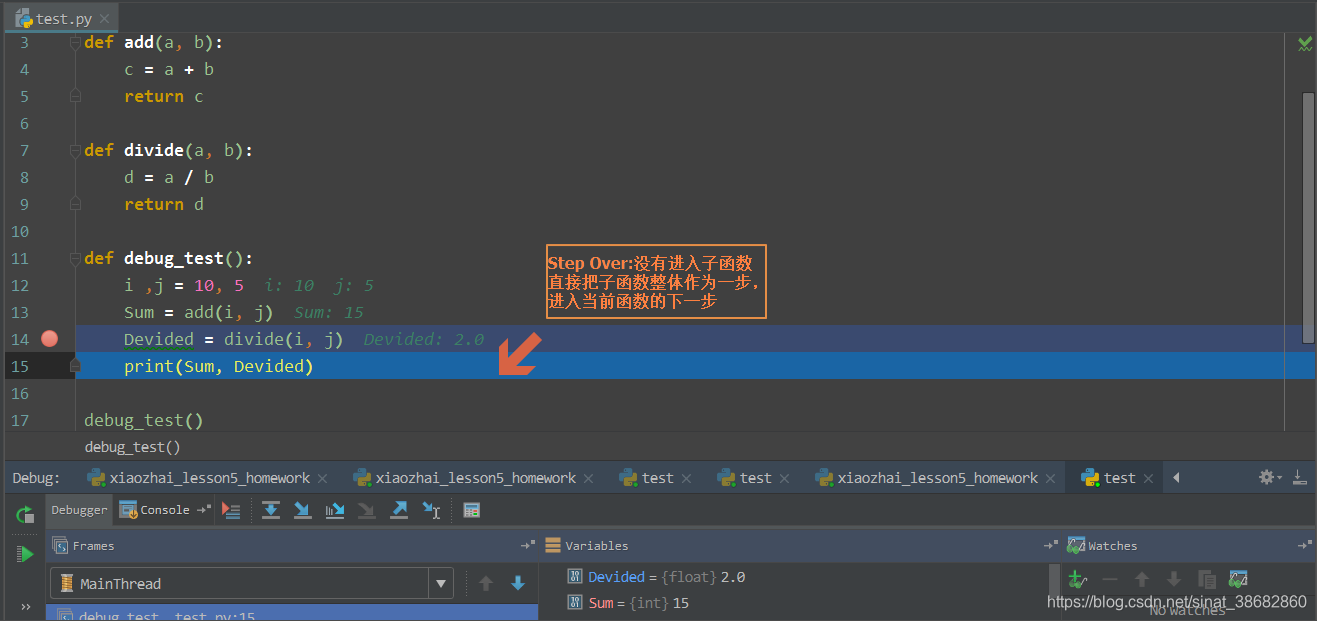Collapse add function fold marker line 3
The width and height of the screenshot is (1317, 621).
pos(75,43)
